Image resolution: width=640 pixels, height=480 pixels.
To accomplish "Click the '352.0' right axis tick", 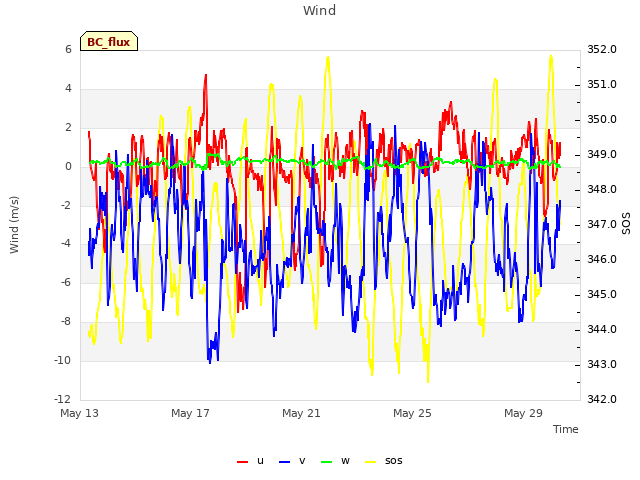I will pyautogui.click(x=602, y=49).
